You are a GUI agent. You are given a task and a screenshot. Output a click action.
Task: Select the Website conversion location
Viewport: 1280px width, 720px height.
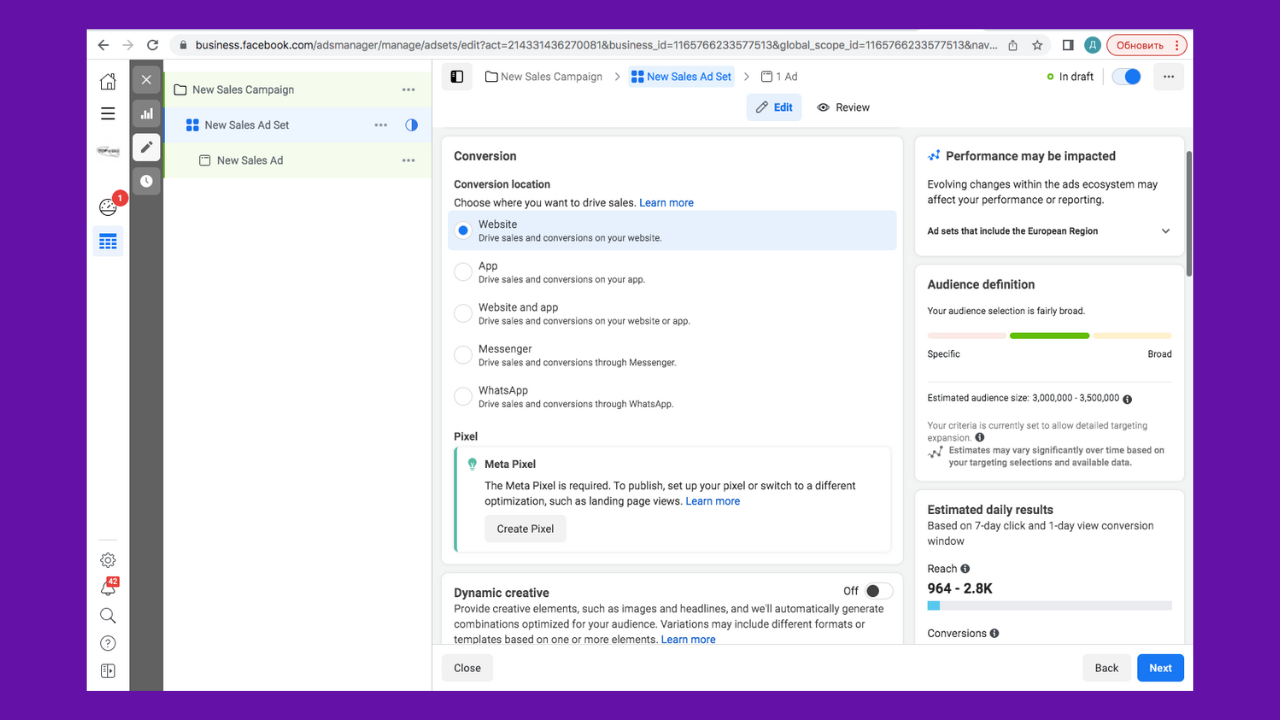pyautogui.click(x=672, y=230)
